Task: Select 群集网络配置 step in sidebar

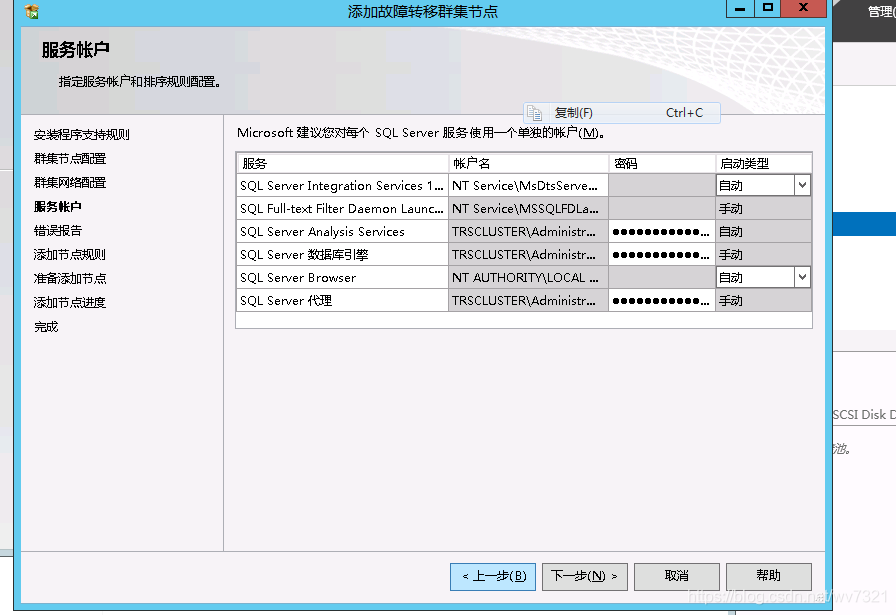Action: pyautogui.click(x=70, y=182)
